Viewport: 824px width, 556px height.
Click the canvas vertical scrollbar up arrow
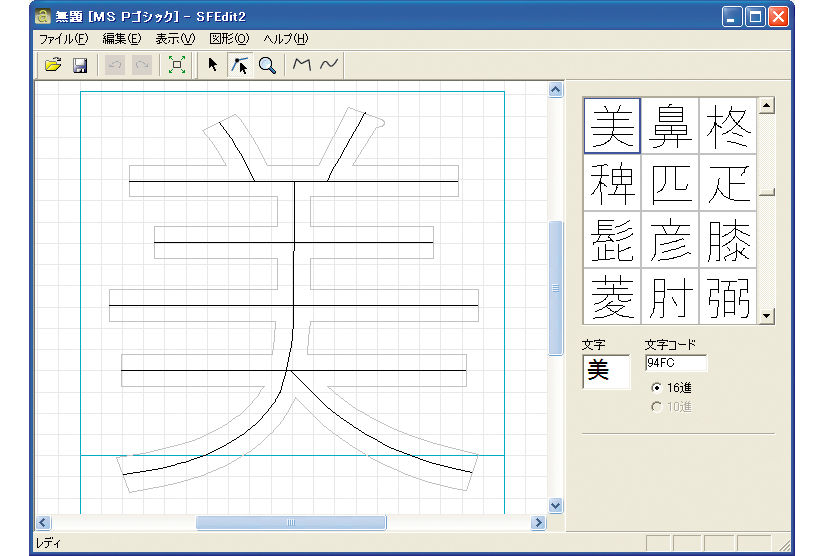[x=556, y=91]
